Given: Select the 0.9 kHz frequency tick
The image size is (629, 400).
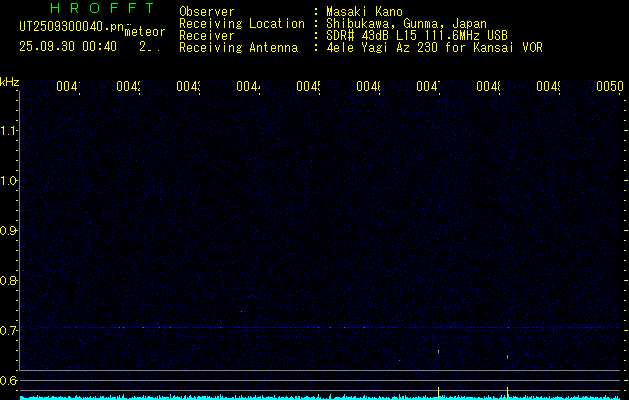Looking at the screenshot, I should (x=9, y=231).
